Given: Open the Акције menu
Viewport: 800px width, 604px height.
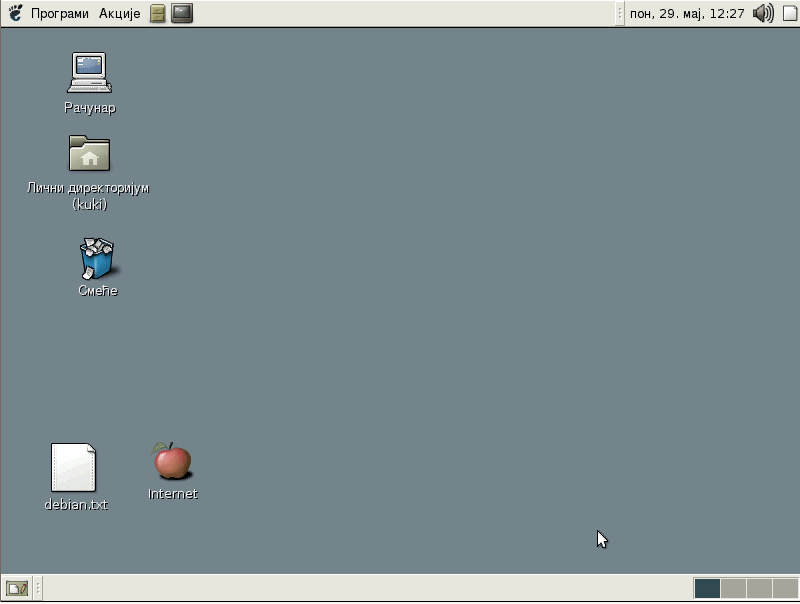Looking at the screenshot, I should [x=119, y=14].
